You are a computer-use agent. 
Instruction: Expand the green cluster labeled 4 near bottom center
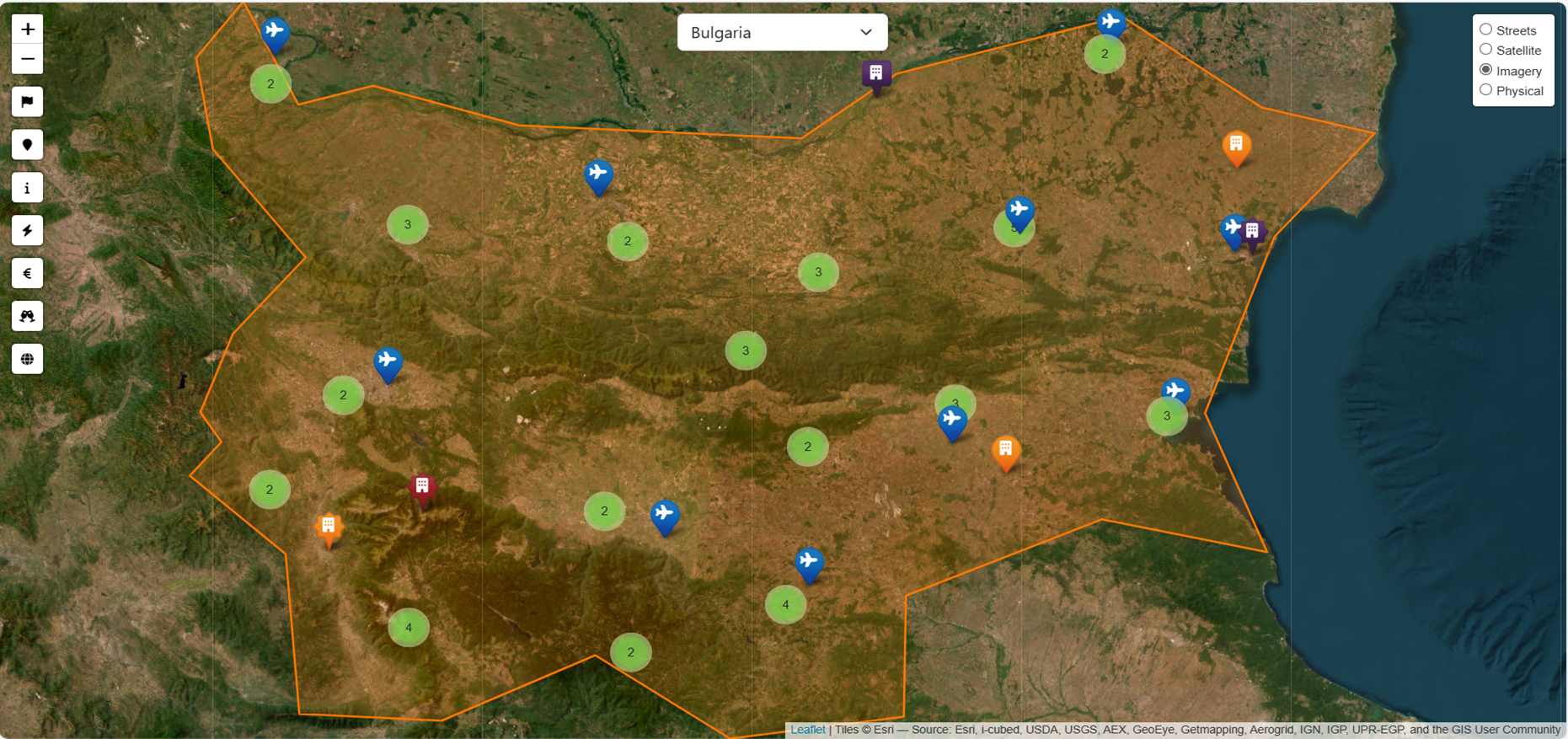pos(785,605)
